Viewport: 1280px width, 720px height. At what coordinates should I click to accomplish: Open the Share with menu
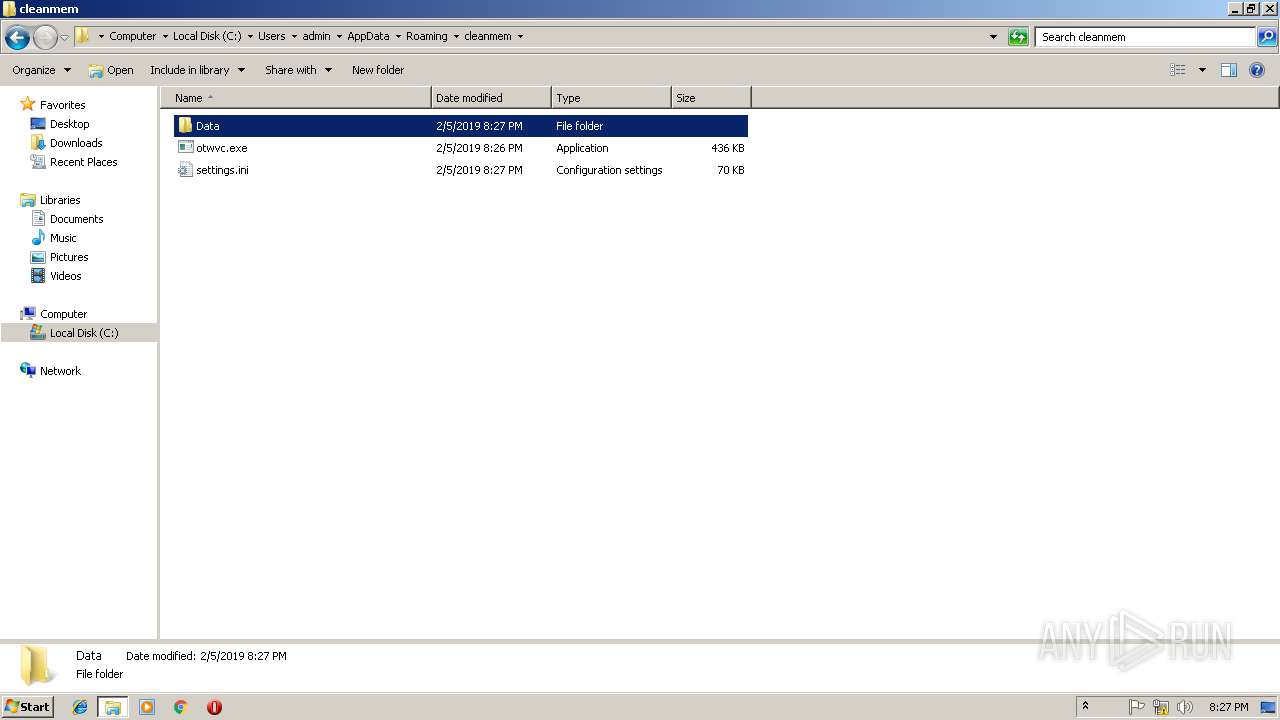click(298, 70)
